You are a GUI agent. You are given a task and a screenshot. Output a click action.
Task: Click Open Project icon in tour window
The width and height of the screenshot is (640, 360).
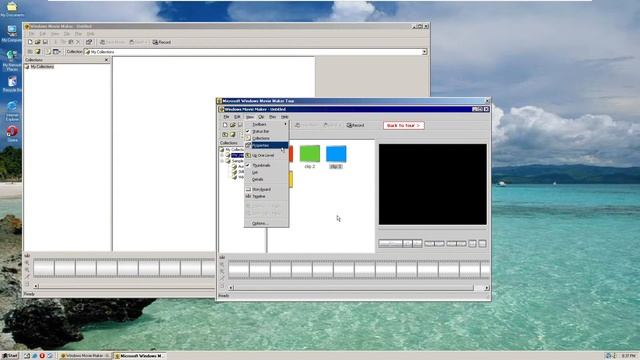tap(233, 125)
